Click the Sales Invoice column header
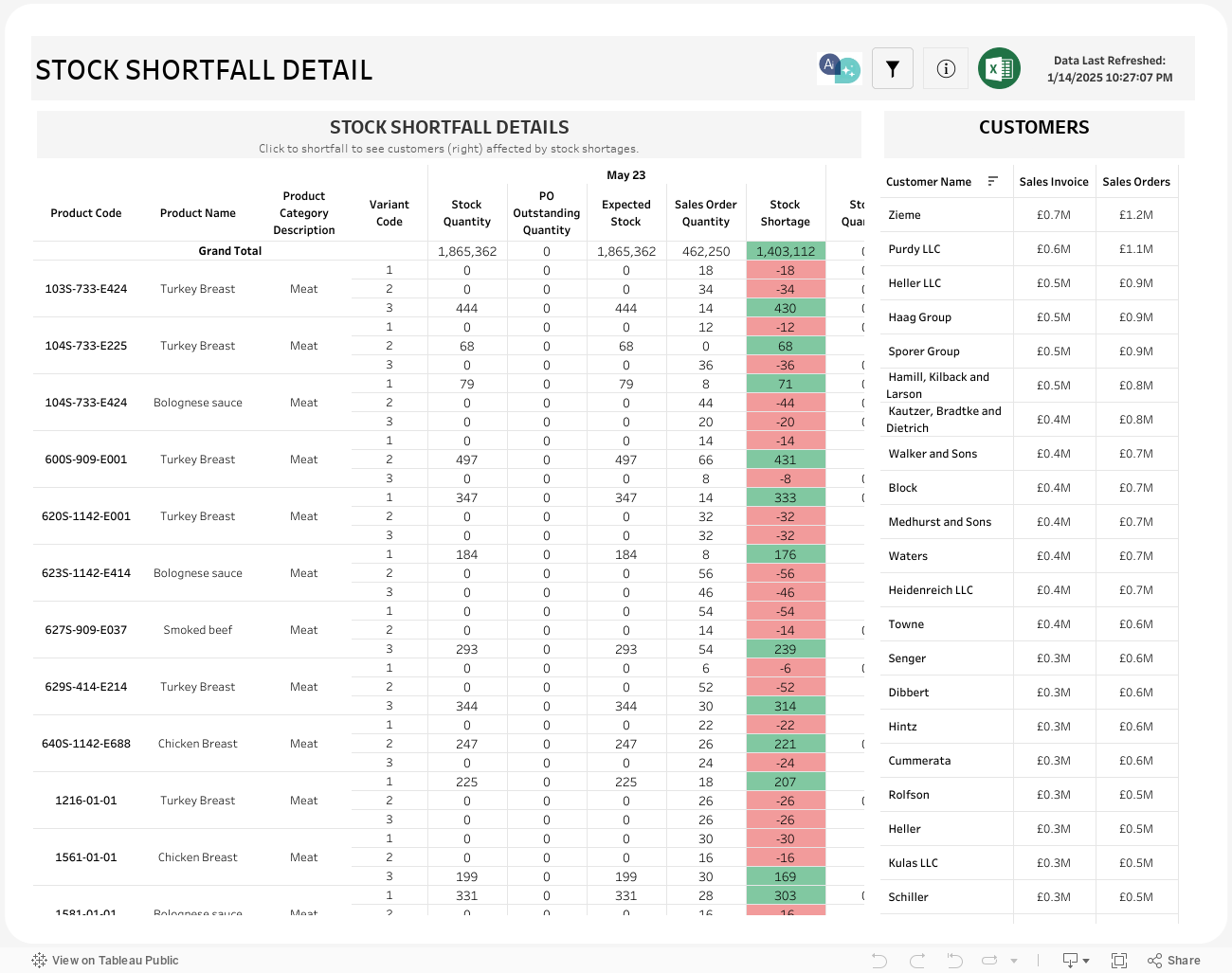 pyautogui.click(x=1054, y=182)
